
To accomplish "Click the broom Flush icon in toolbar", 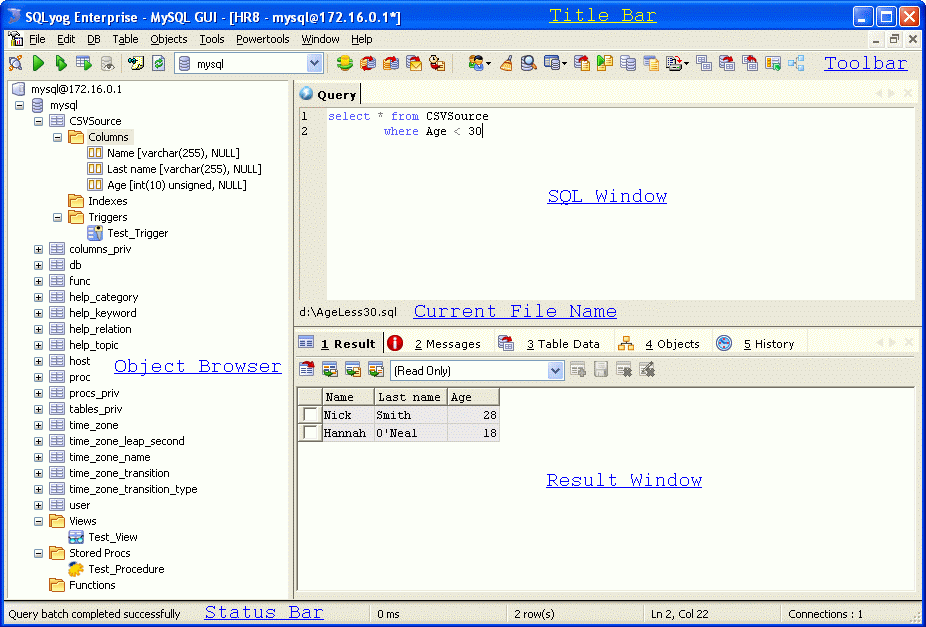I will click(506, 63).
